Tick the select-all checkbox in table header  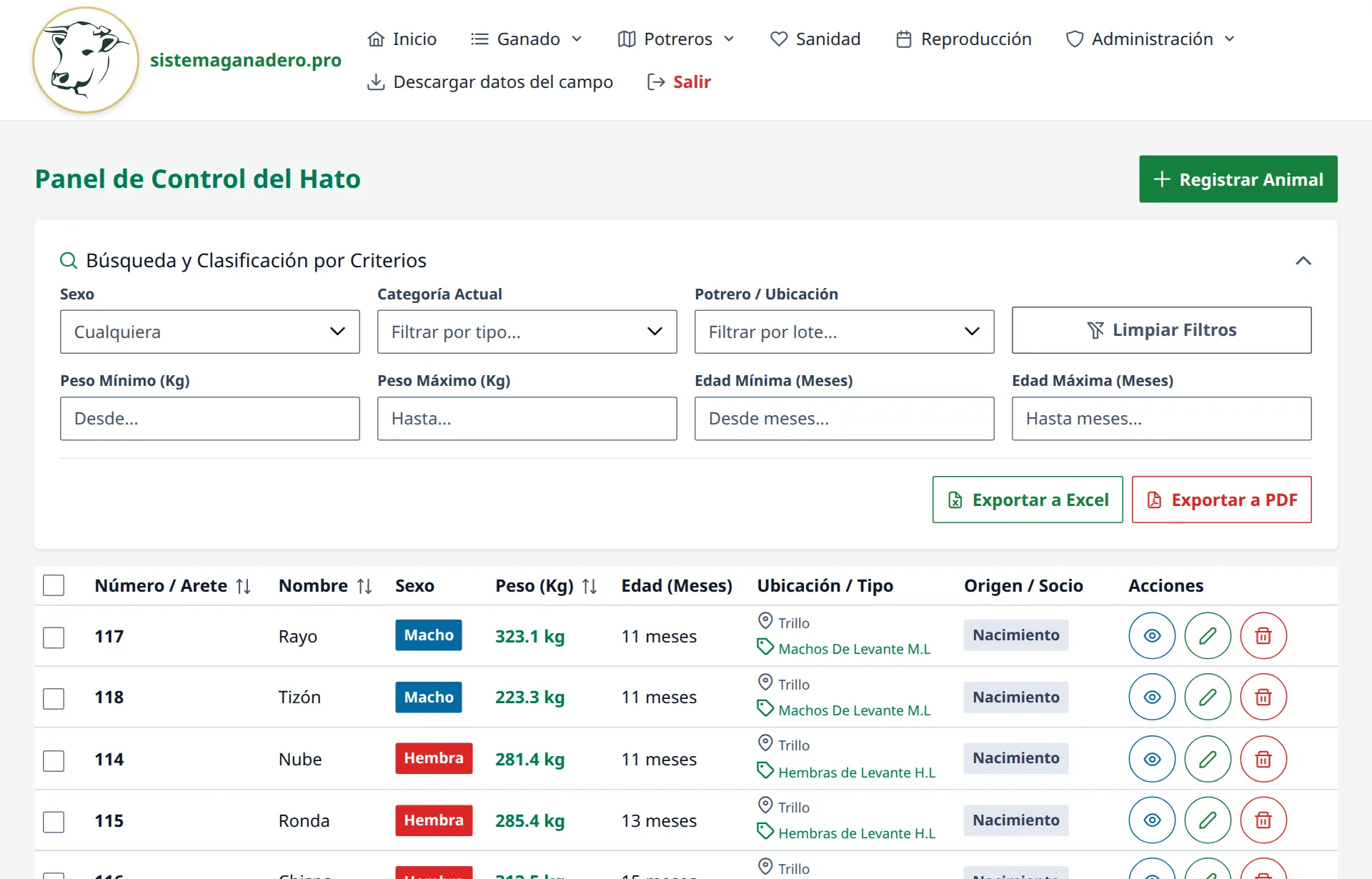click(x=54, y=585)
